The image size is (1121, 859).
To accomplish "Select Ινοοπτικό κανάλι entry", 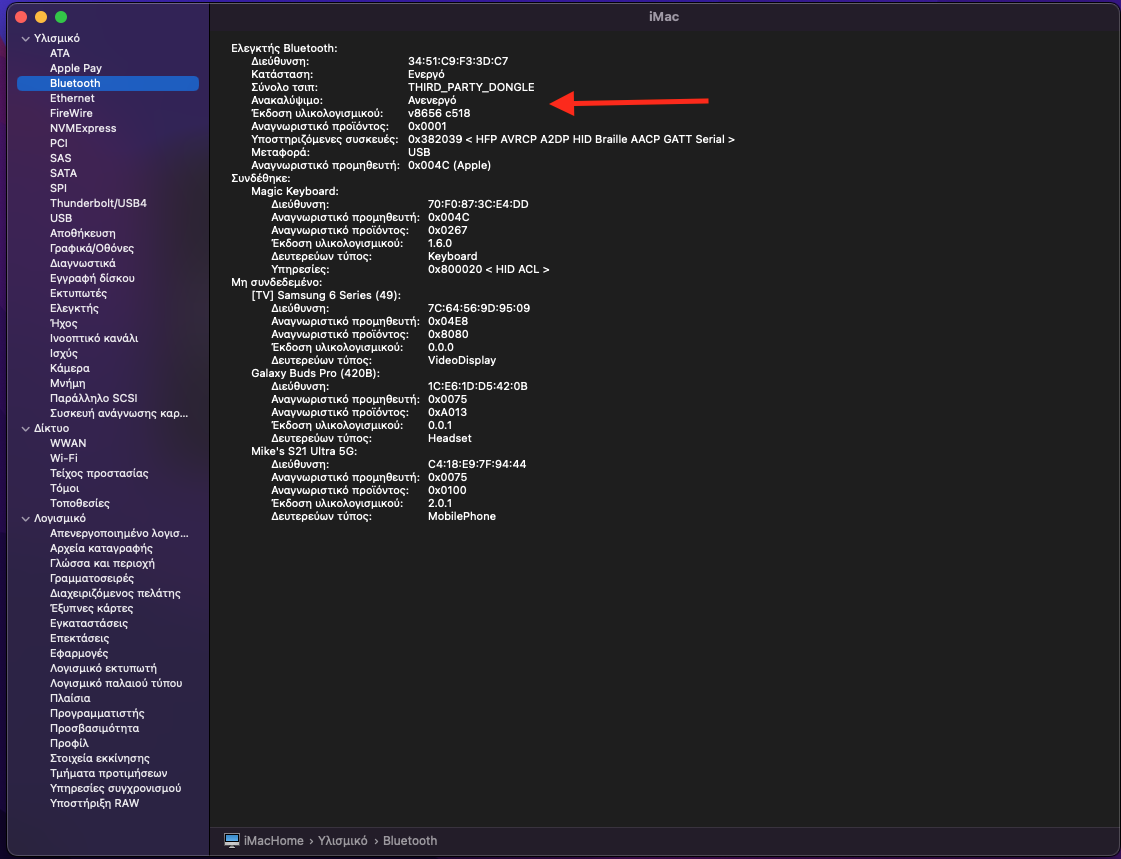I will pyautogui.click(x=94, y=339).
